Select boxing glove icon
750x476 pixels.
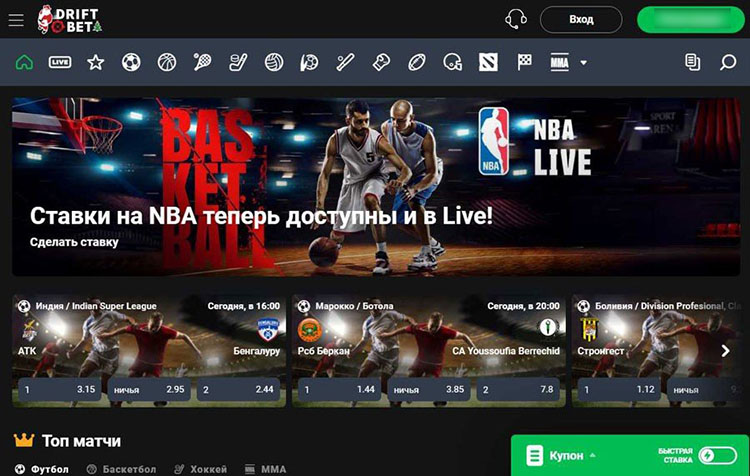click(381, 62)
